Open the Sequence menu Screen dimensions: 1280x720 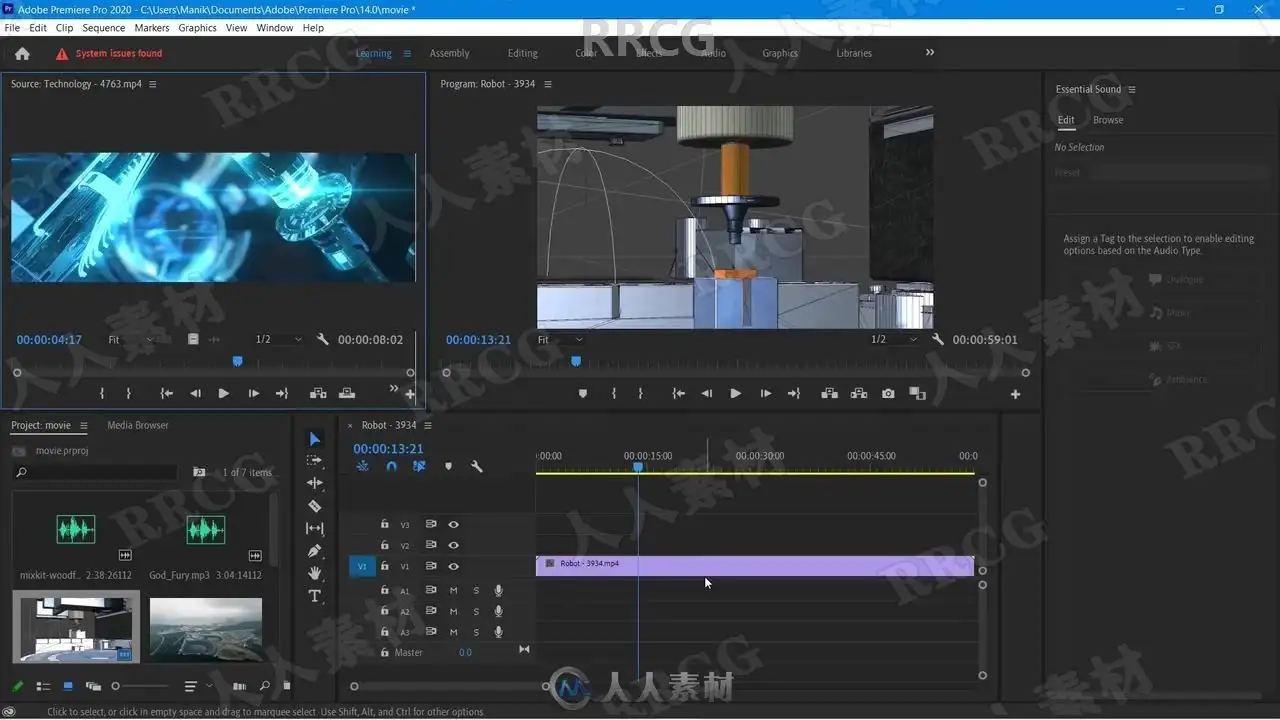tap(103, 28)
